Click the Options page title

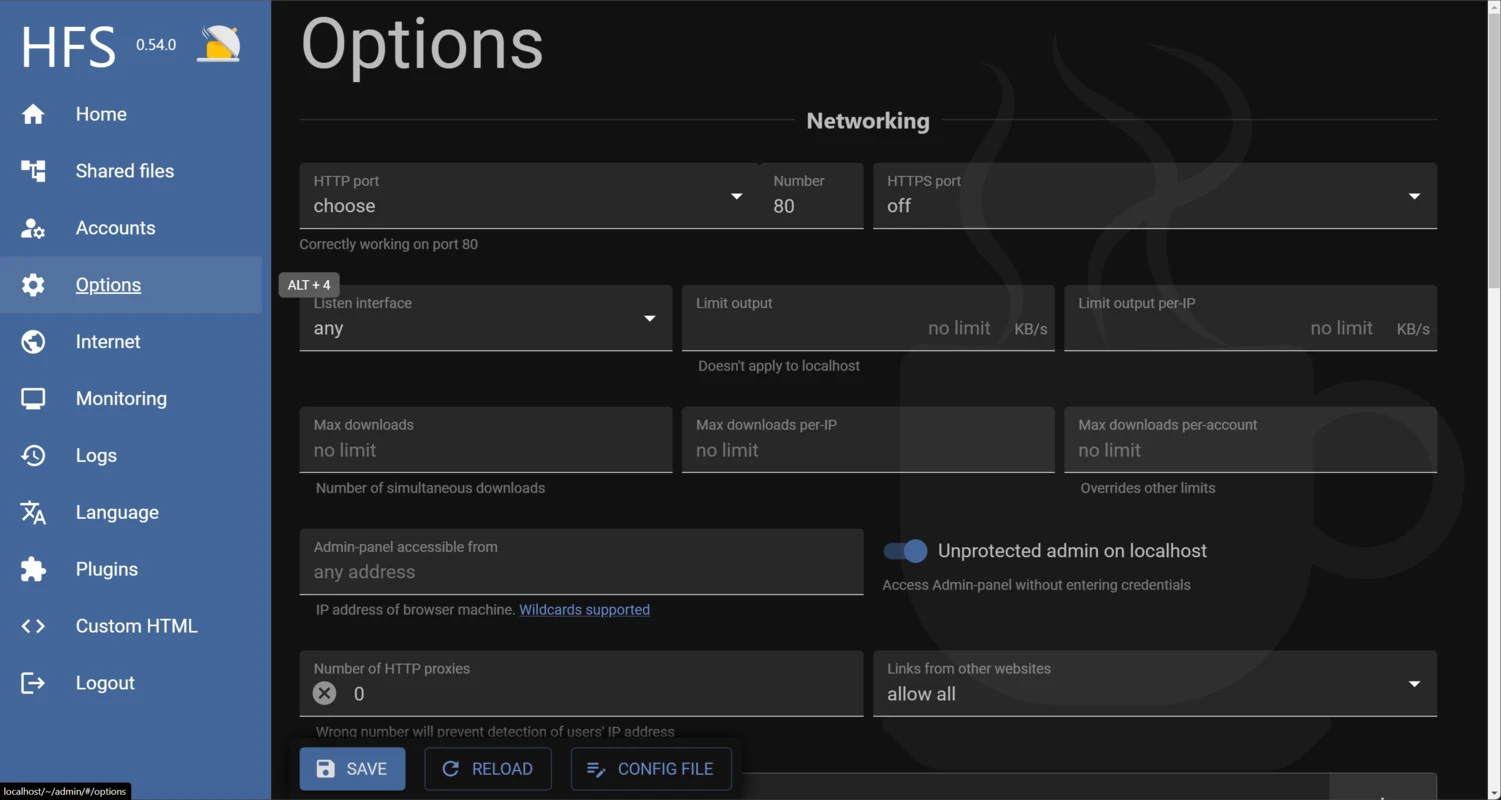click(x=422, y=44)
